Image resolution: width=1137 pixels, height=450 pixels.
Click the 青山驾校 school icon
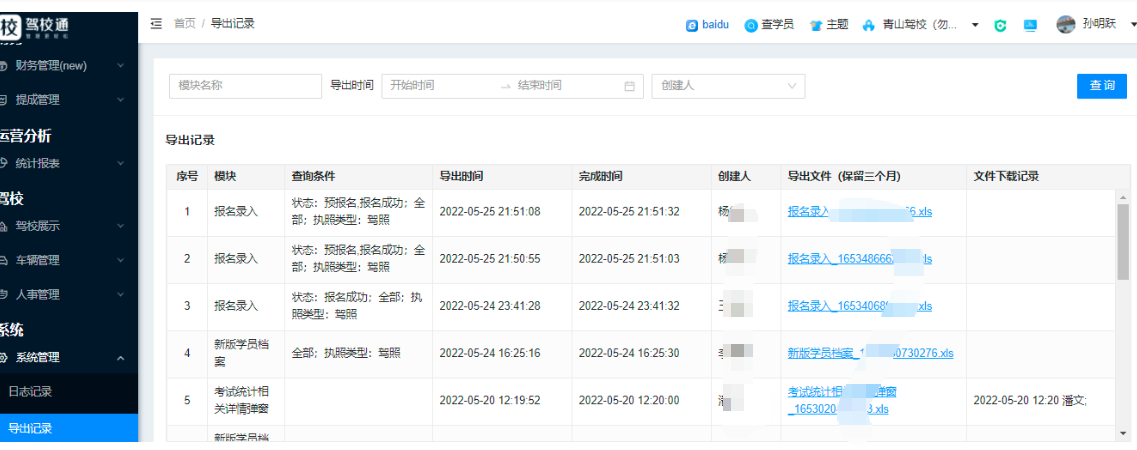click(x=869, y=25)
